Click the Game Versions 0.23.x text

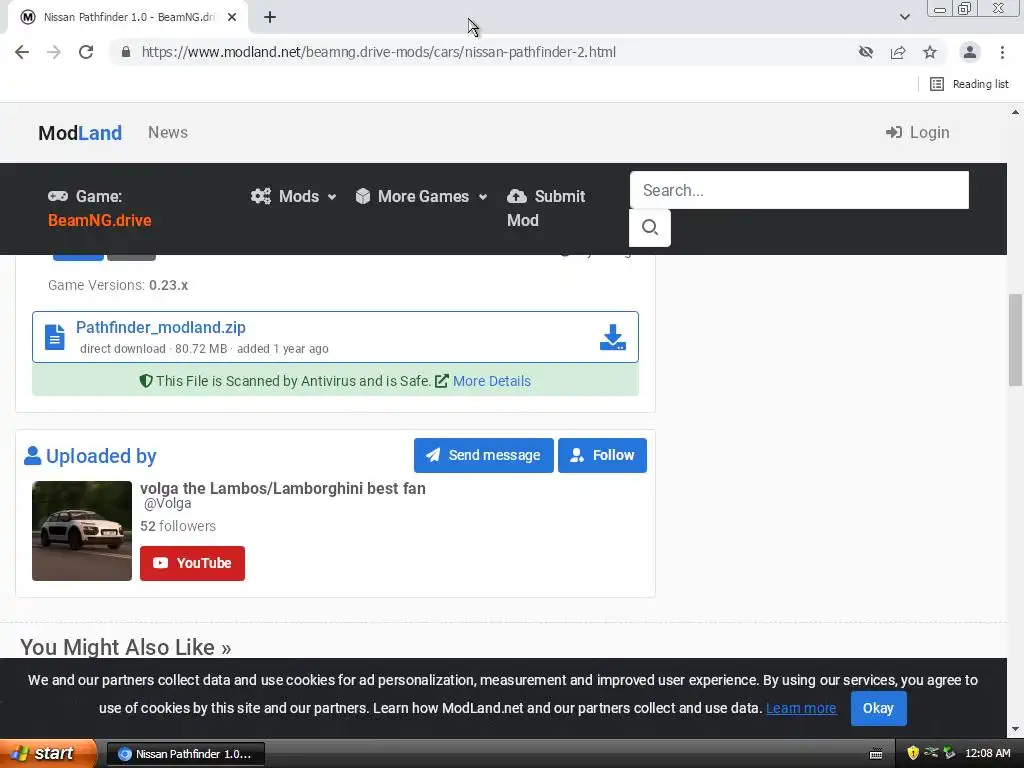point(118,285)
